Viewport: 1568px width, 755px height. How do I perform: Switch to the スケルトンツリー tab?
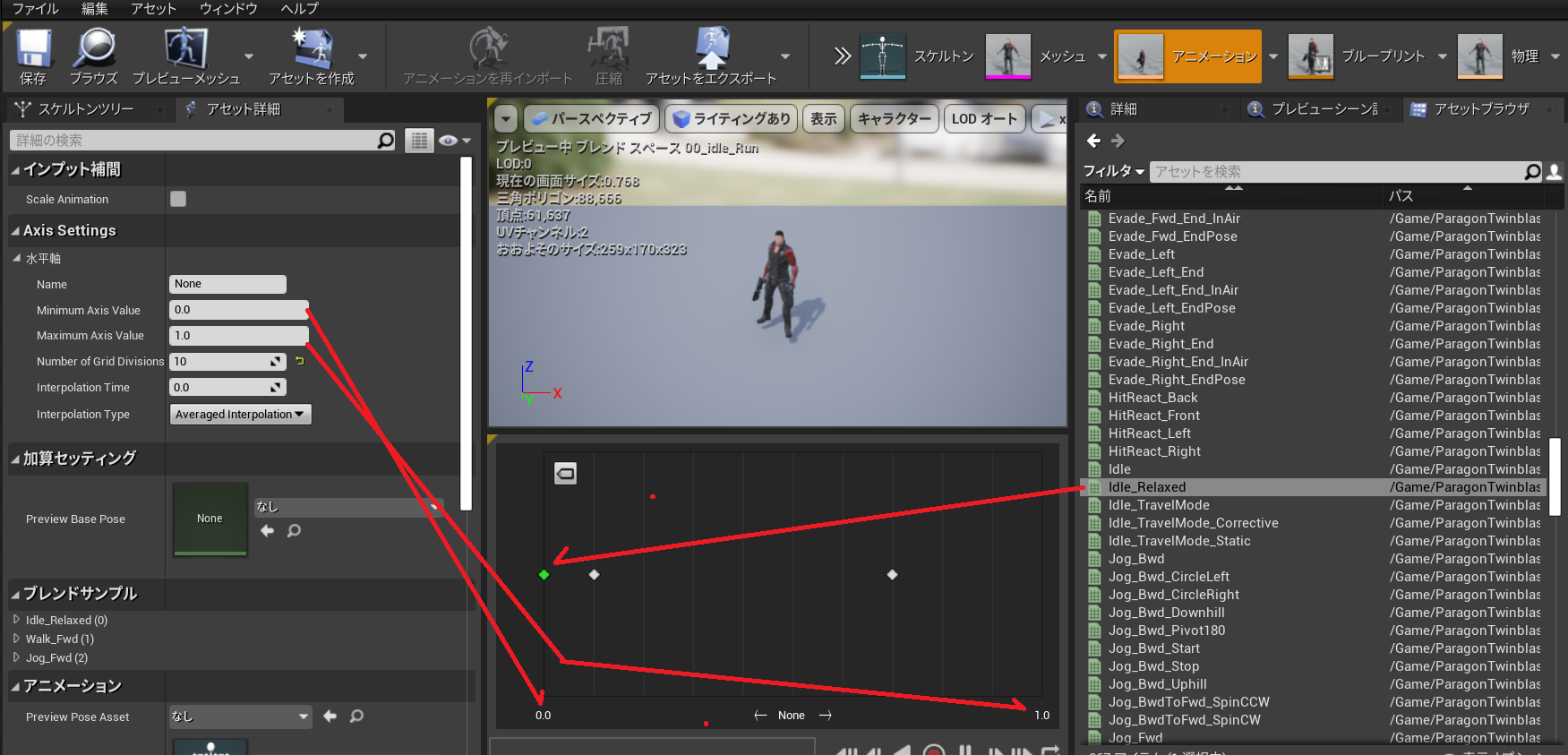tap(86, 109)
